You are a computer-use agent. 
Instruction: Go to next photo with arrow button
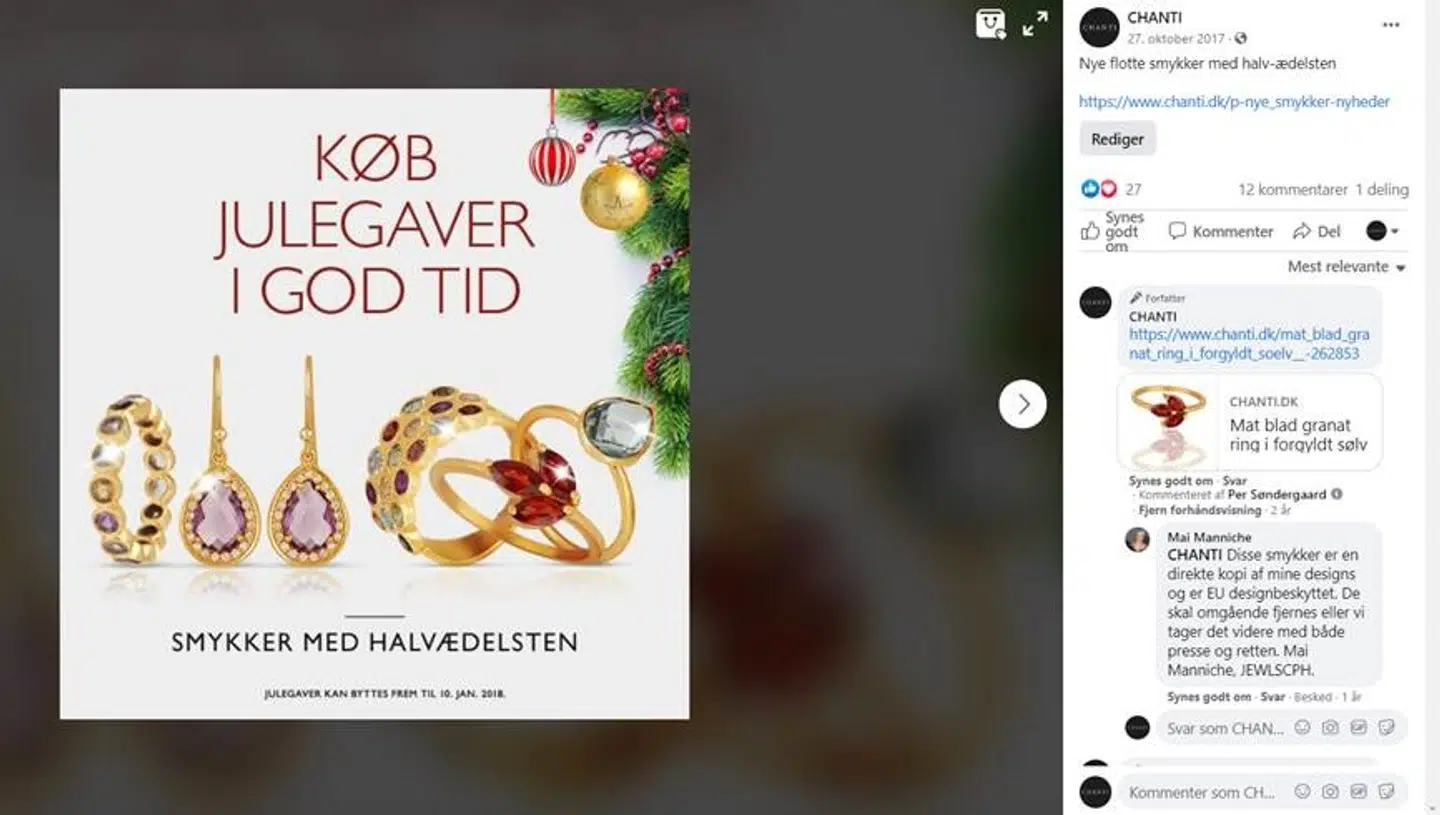pos(1022,404)
